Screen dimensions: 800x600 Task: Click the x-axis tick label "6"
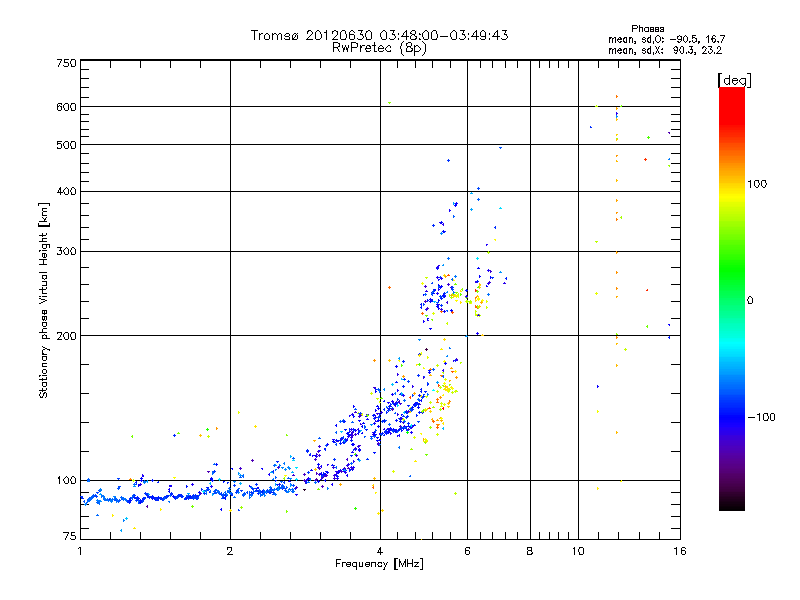[x=467, y=551]
